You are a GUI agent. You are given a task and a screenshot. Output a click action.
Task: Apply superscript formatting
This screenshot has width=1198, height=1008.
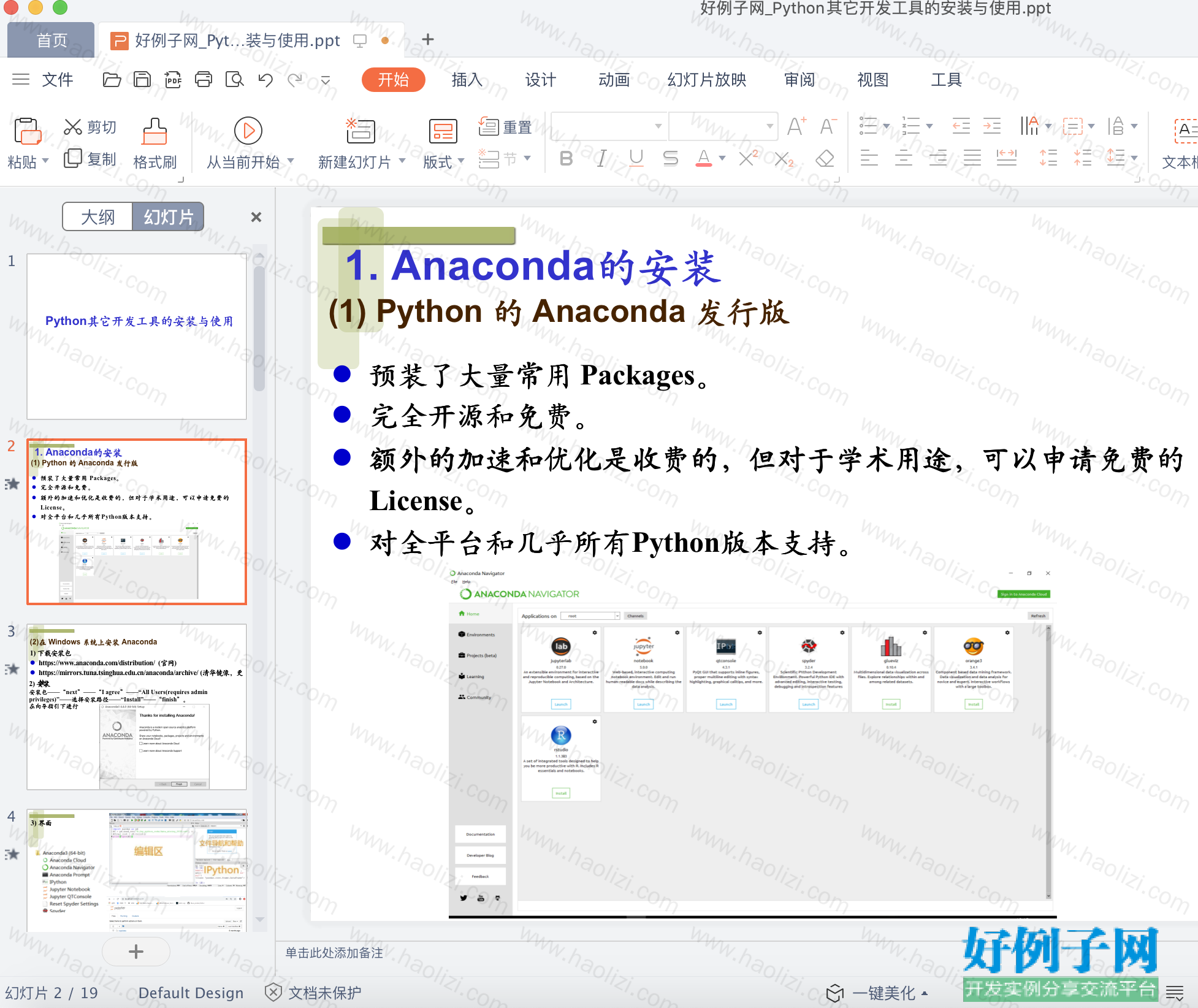click(749, 159)
